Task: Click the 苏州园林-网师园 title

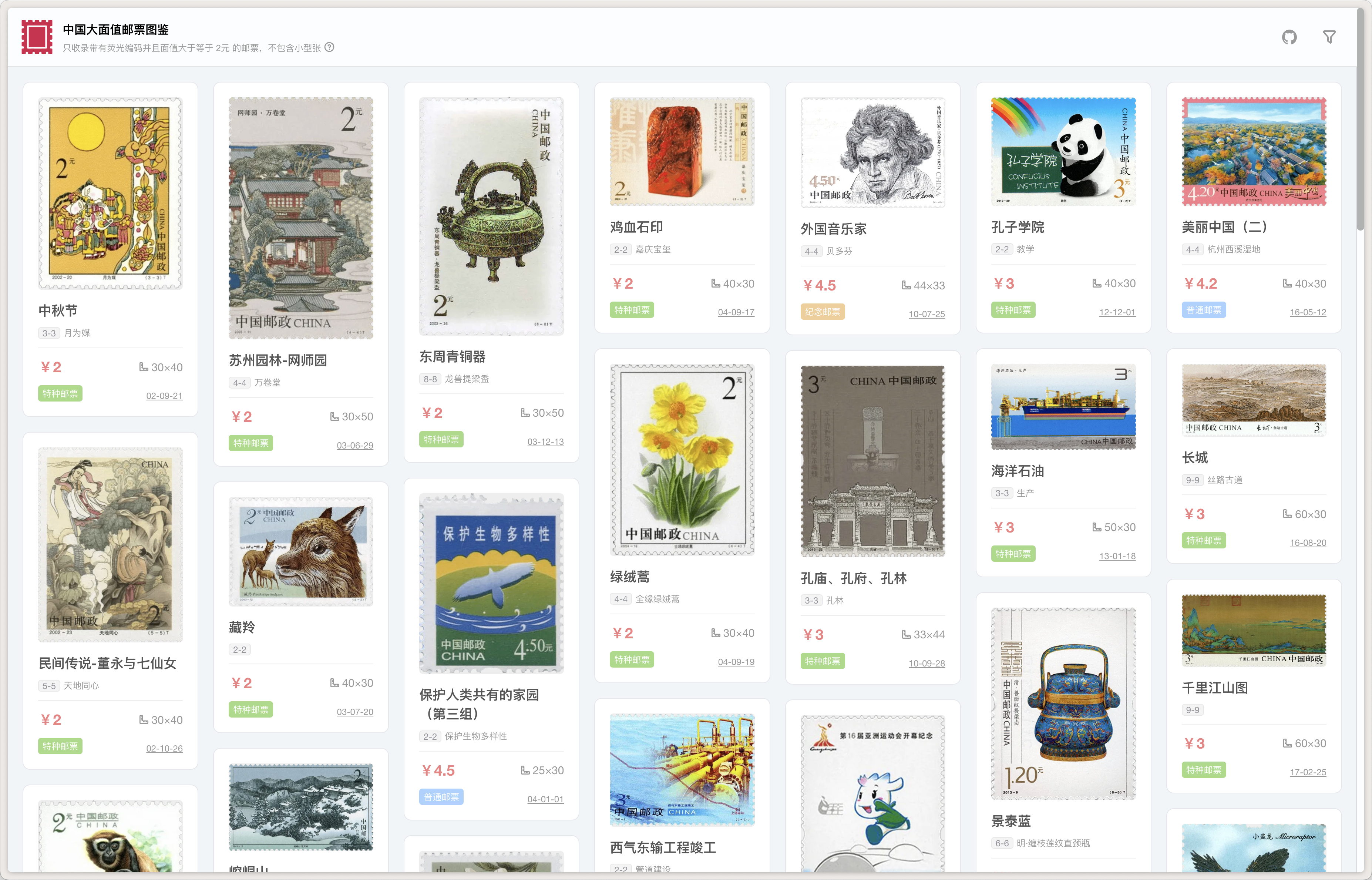Action: [278, 360]
